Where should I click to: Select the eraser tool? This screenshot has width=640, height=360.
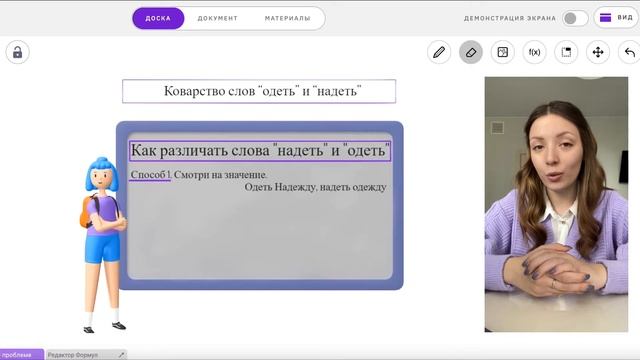471,52
